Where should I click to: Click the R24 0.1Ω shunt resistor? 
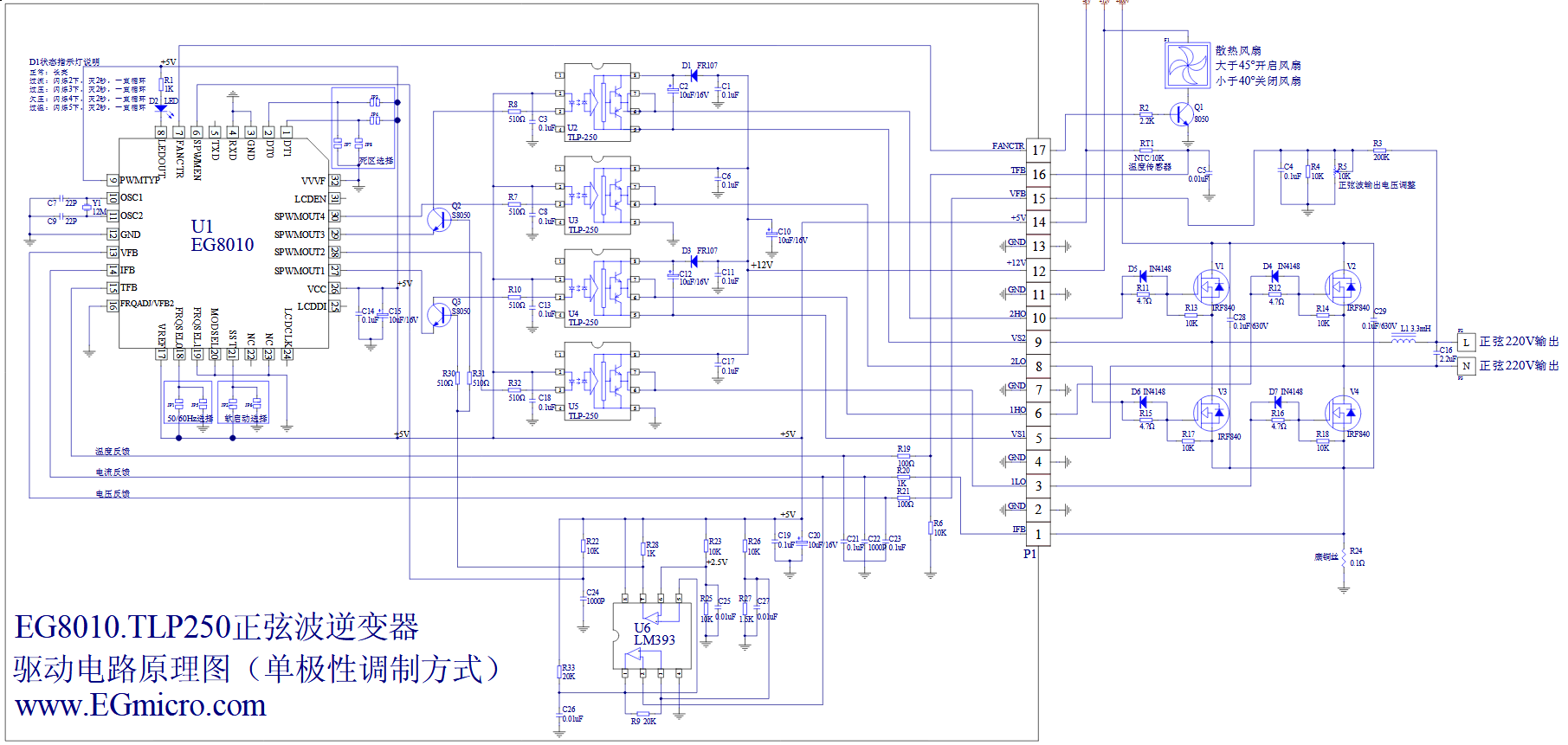[1343, 559]
